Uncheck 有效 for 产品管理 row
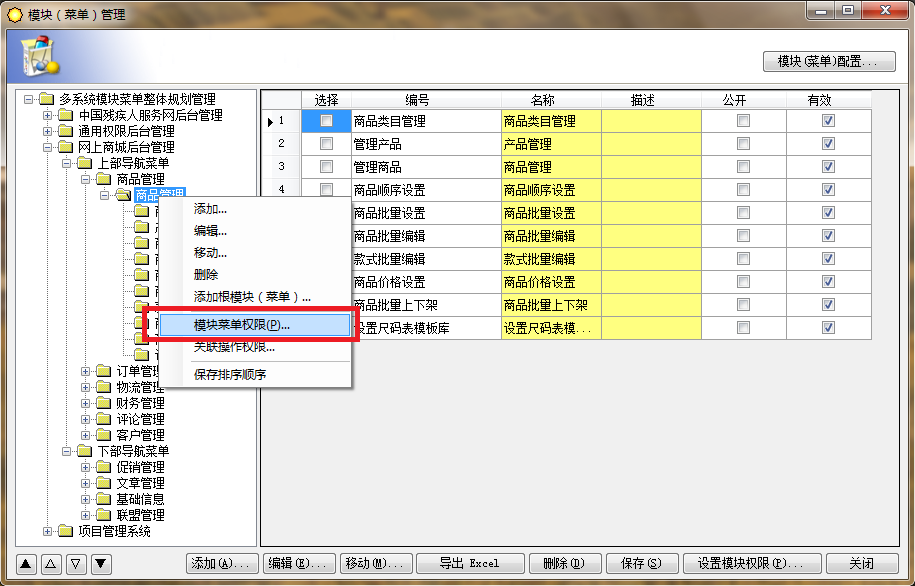This screenshot has height=586, width=915. tap(828, 144)
